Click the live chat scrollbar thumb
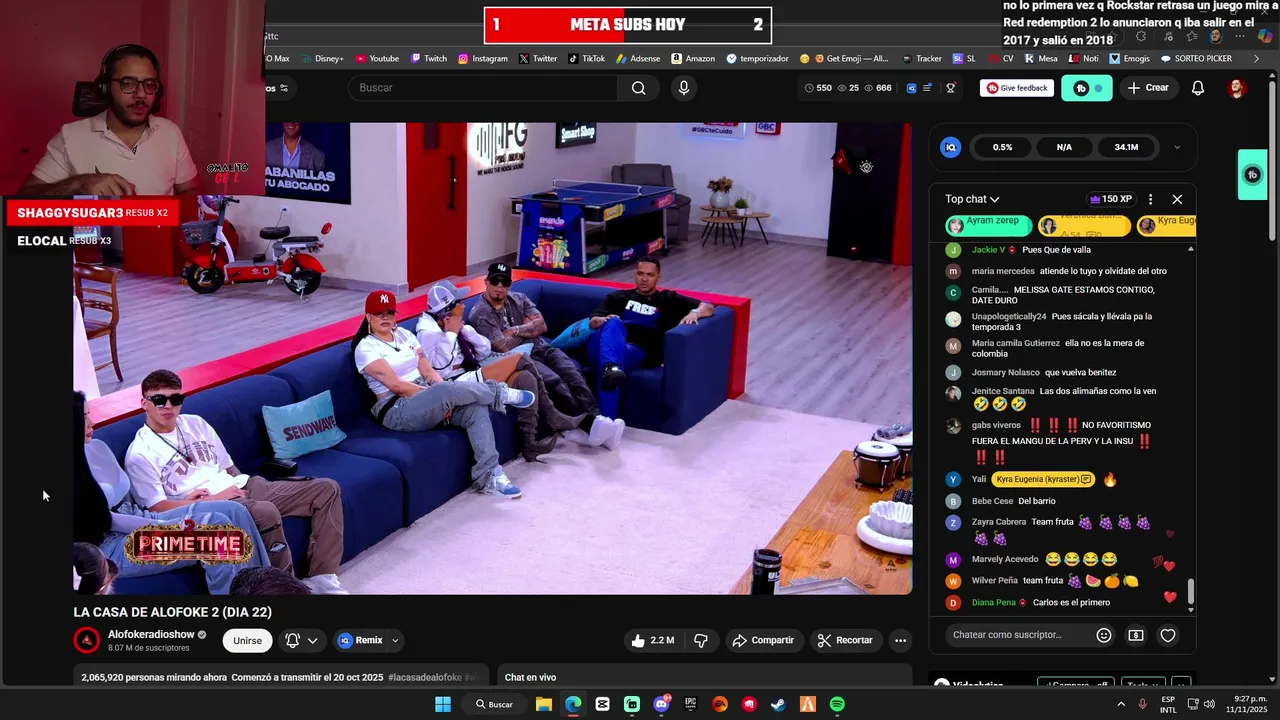The height and width of the screenshot is (720, 1280). tap(1190, 592)
